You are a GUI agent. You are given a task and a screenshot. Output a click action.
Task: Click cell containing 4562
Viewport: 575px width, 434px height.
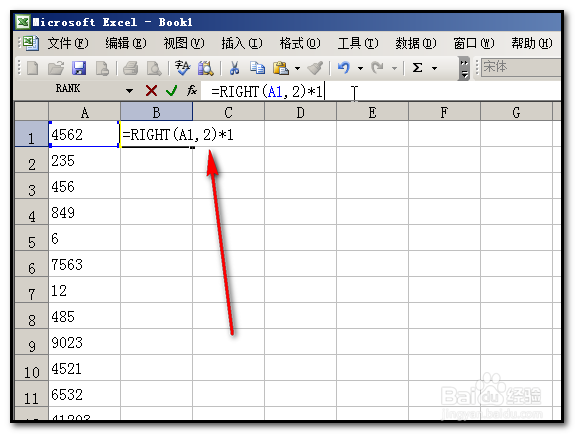[x=84, y=134]
